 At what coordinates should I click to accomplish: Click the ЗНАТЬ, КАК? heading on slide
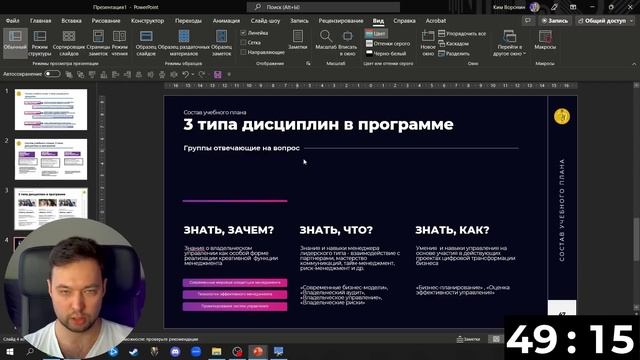click(x=452, y=230)
